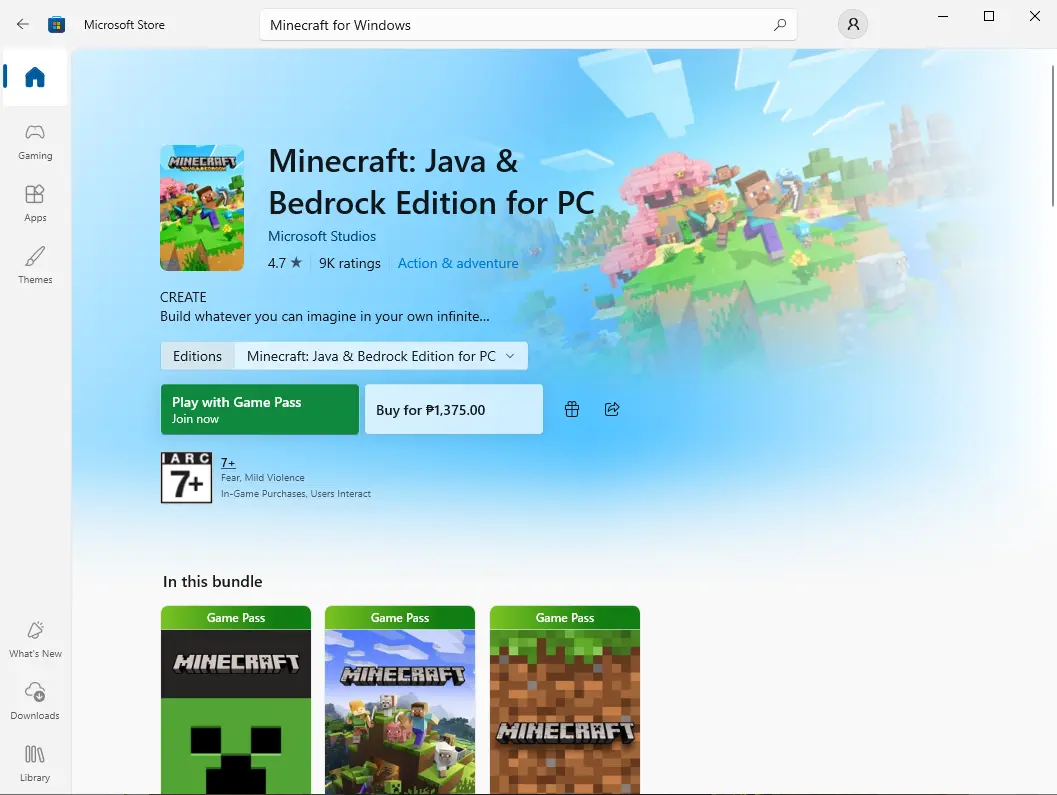The image size is (1057, 795).
Task: Click the truncated CREATE description text
Action: [324, 307]
